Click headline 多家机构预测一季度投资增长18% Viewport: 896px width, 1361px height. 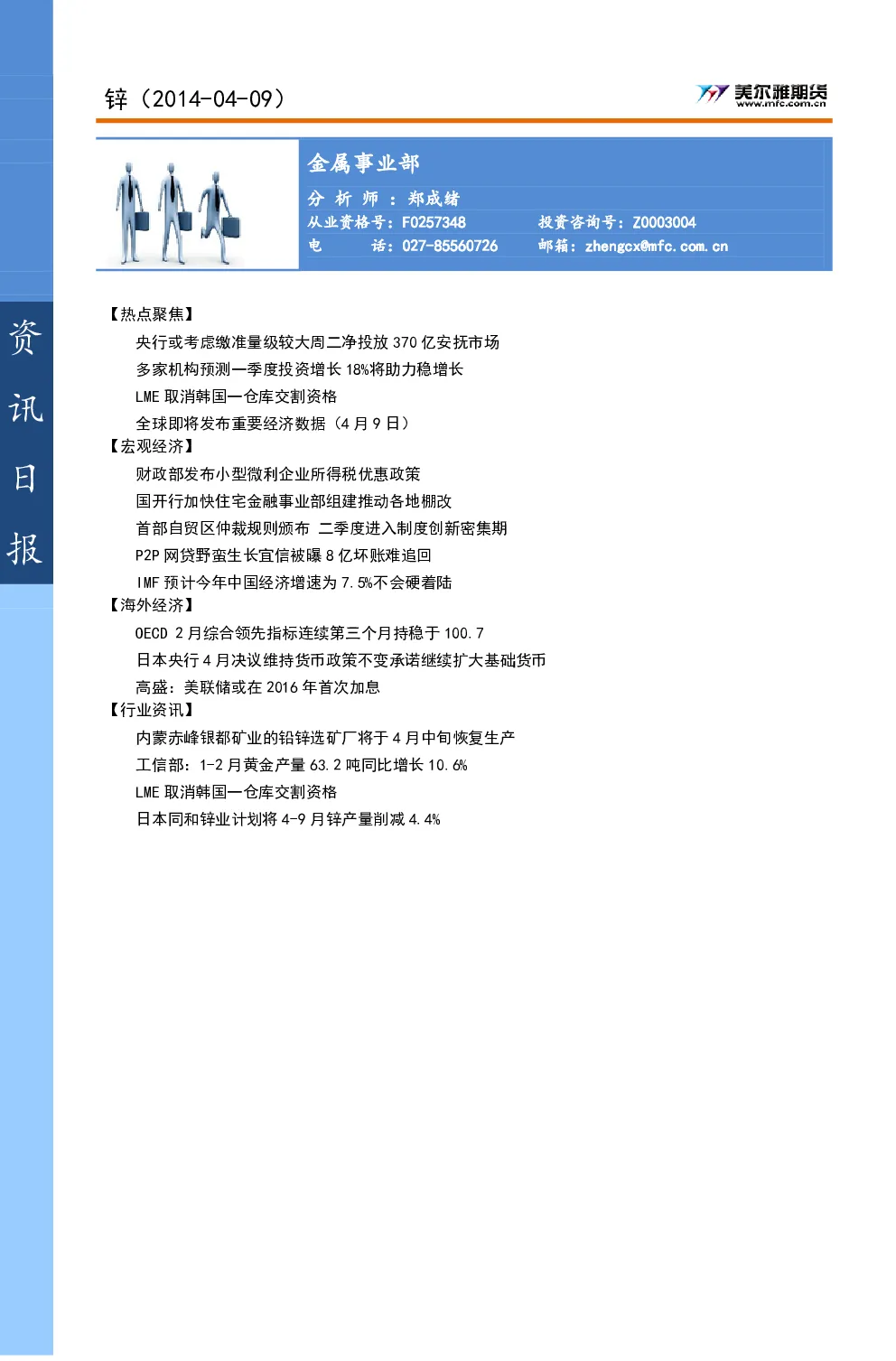(x=299, y=369)
